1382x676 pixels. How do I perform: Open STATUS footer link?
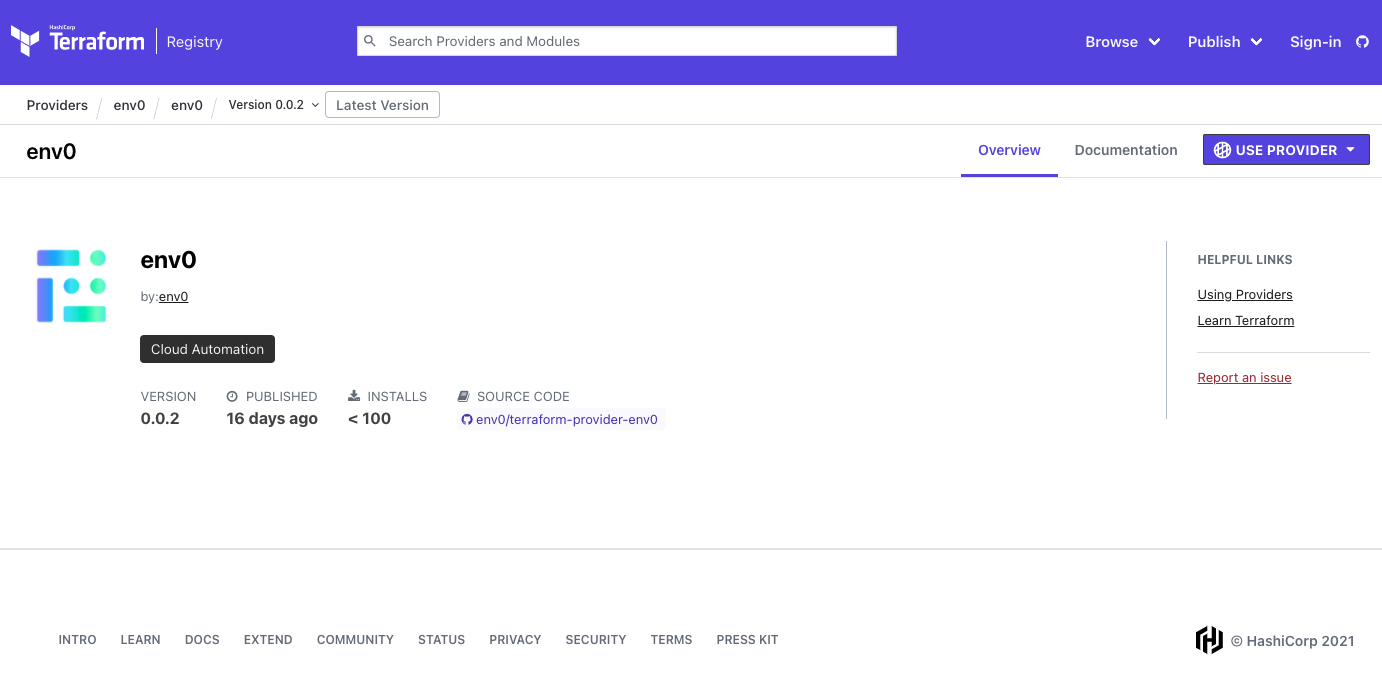[x=441, y=640]
